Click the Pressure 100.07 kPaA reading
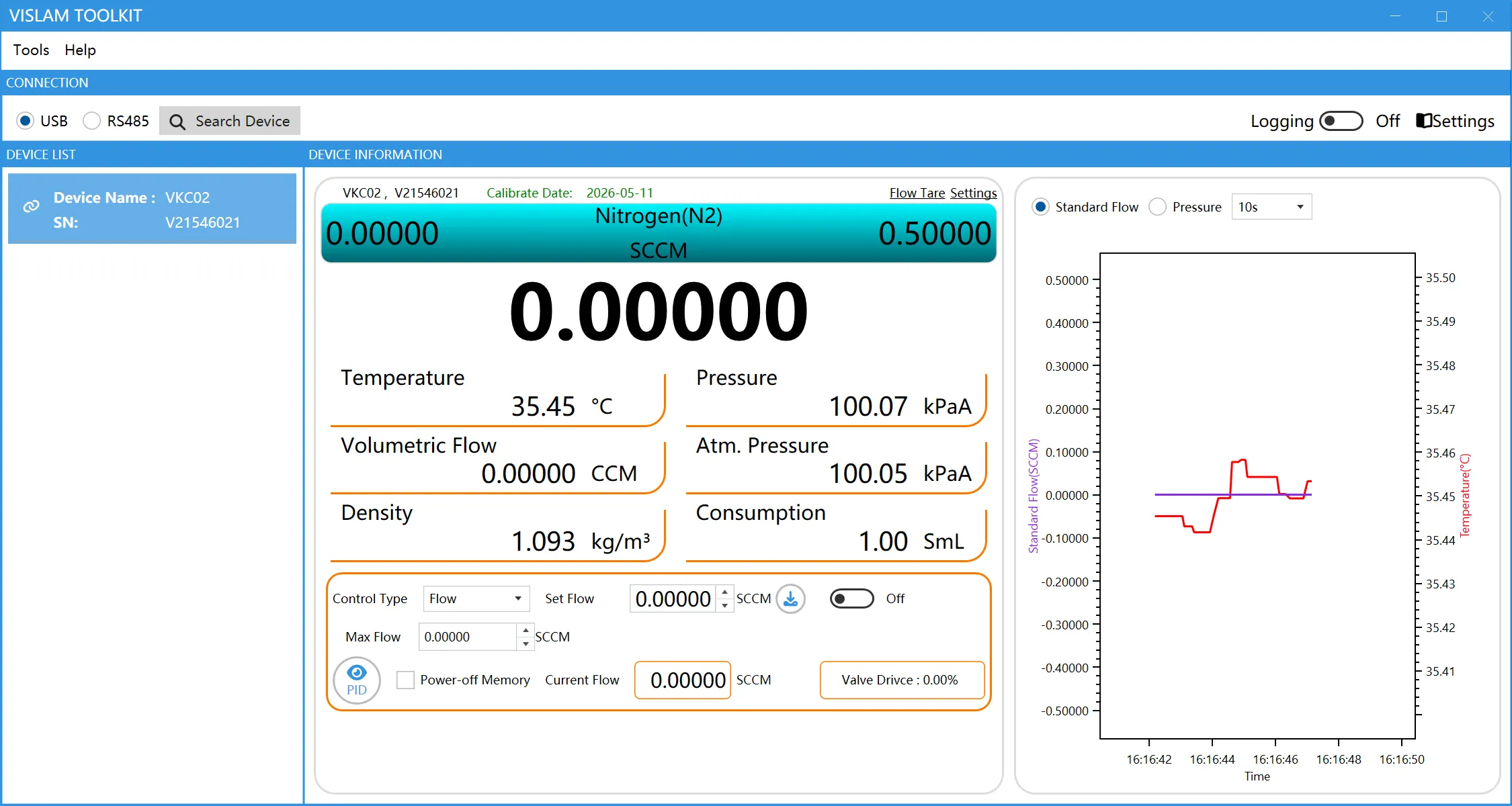1512x806 pixels. (x=900, y=406)
